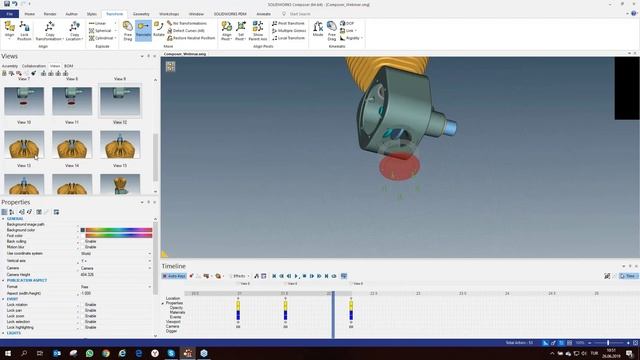Open Windows Start menu

coord(8,353)
